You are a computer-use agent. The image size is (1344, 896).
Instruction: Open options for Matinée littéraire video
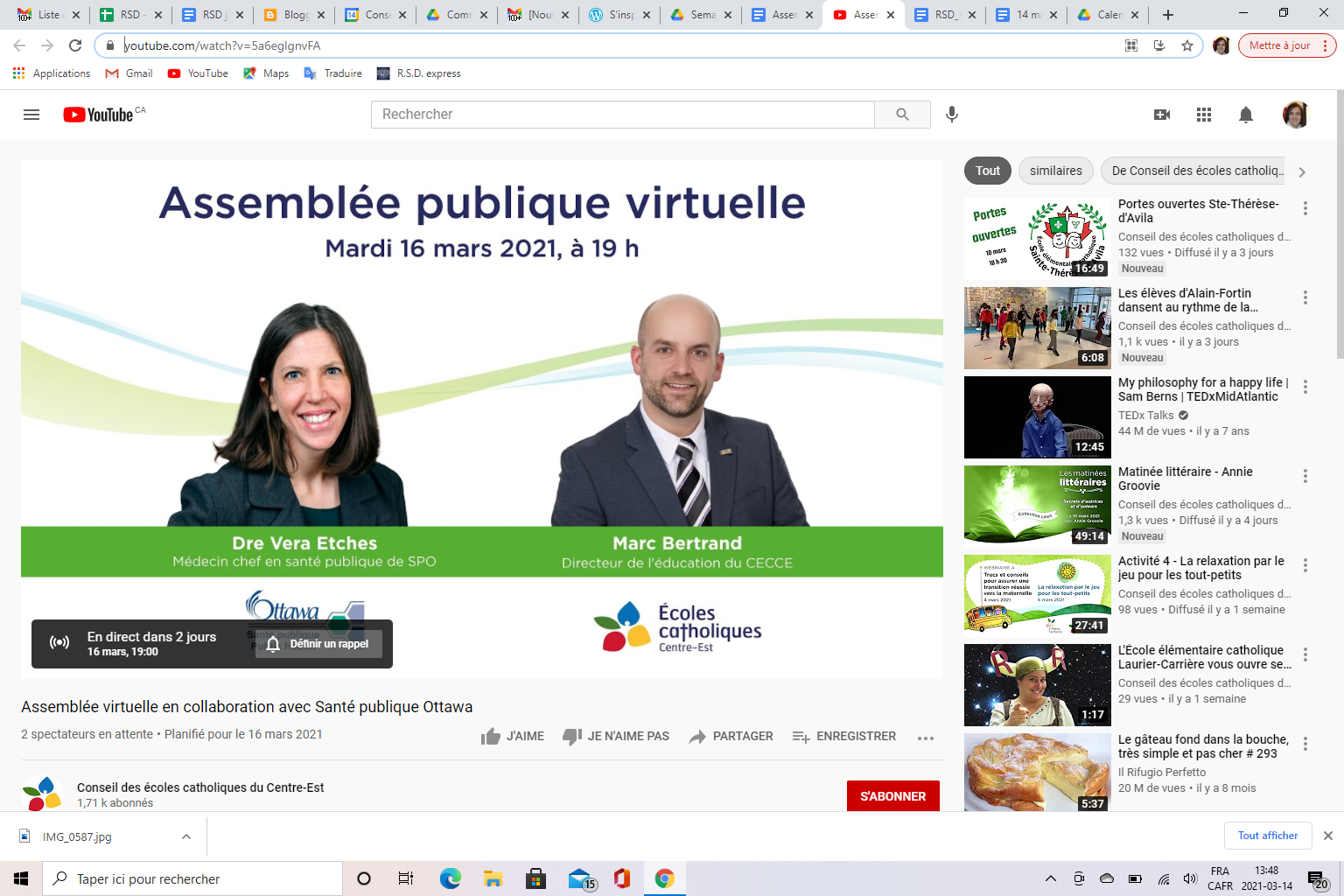pos(1305,476)
